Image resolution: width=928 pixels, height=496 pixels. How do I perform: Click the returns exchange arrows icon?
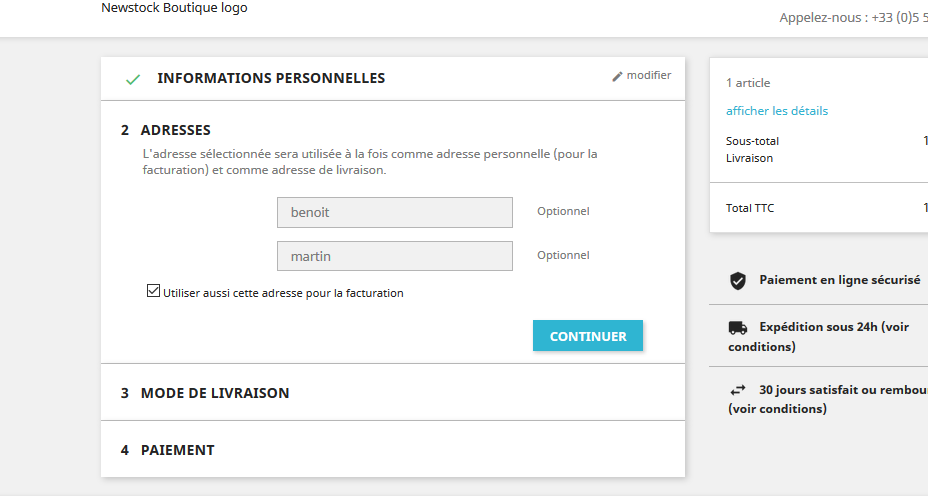(x=738, y=390)
